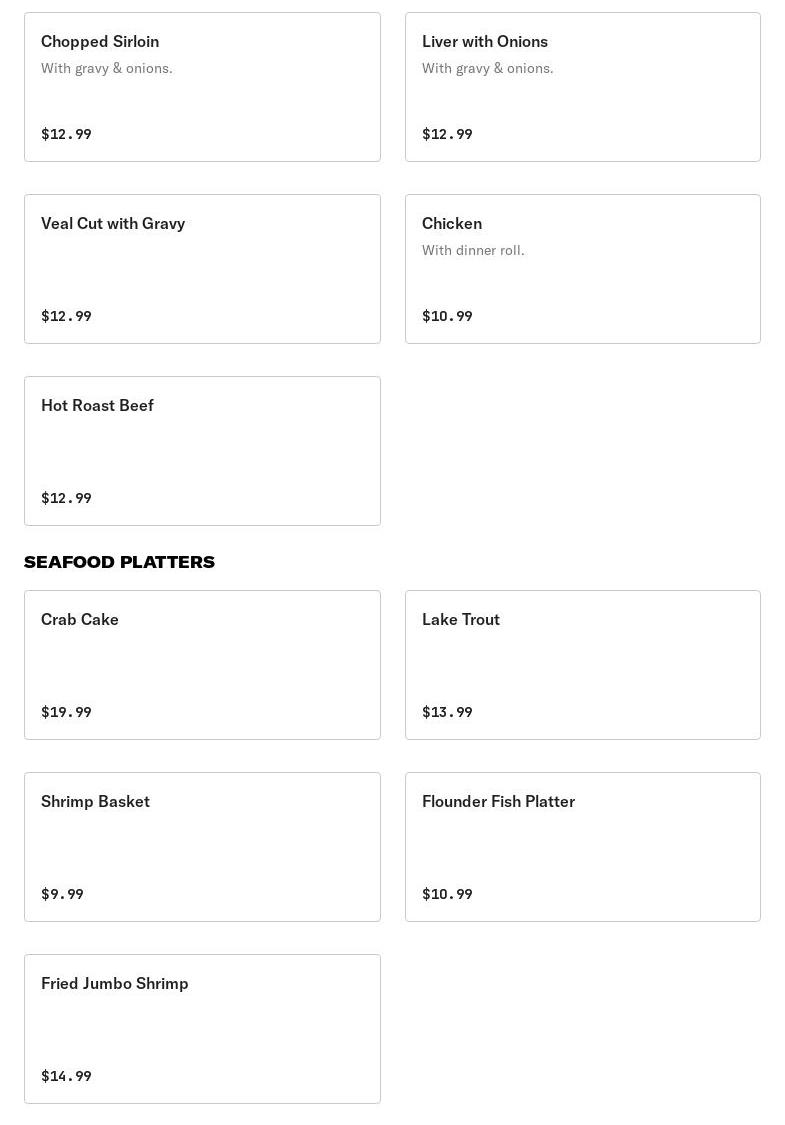Click the $12.99 price on Hot Roast Beef
Screen dimensions: 785x1125
pyautogui.click(x=66, y=498)
